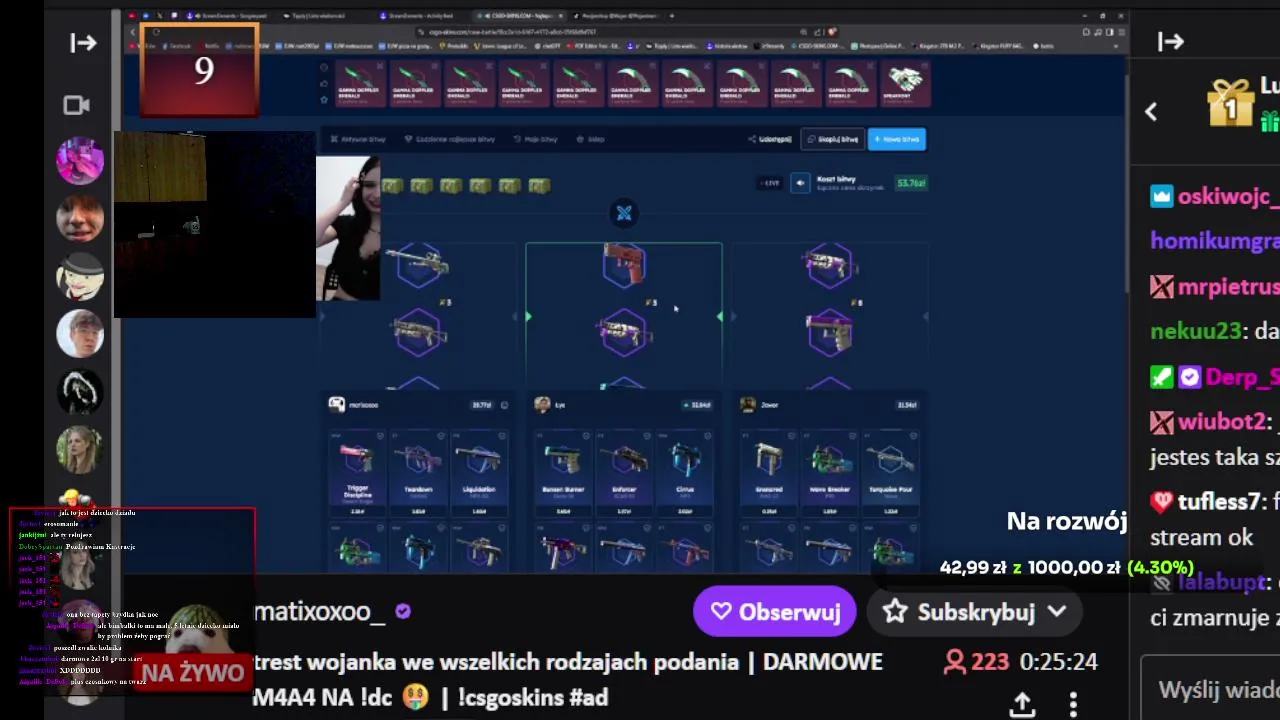This screenshot has width=1280, height=720.
Task: Click the Wave Breaker skin card
Action: (x=830, y=472)
